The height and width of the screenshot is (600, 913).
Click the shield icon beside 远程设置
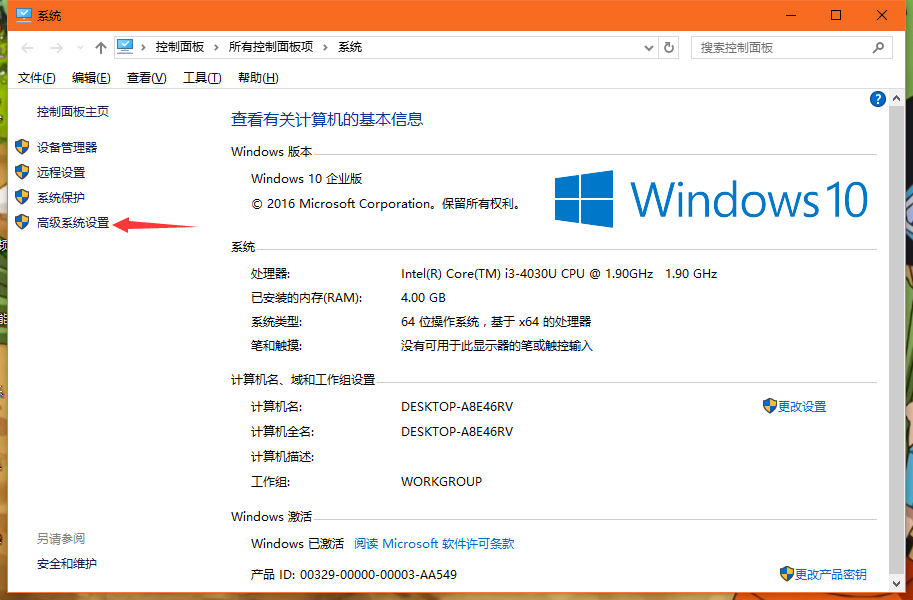coord(22,172)
